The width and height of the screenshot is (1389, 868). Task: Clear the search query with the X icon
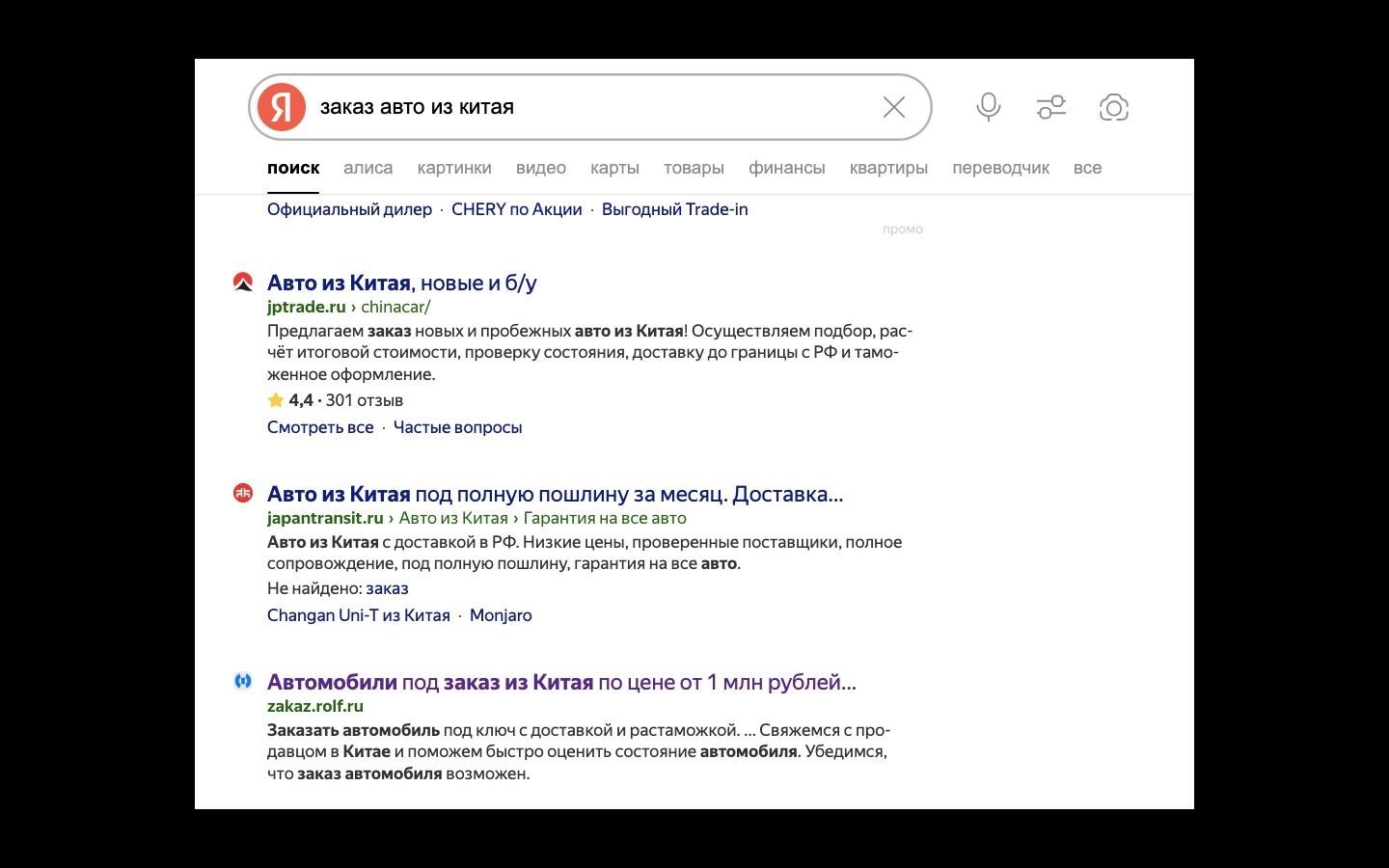coord(894,107)
